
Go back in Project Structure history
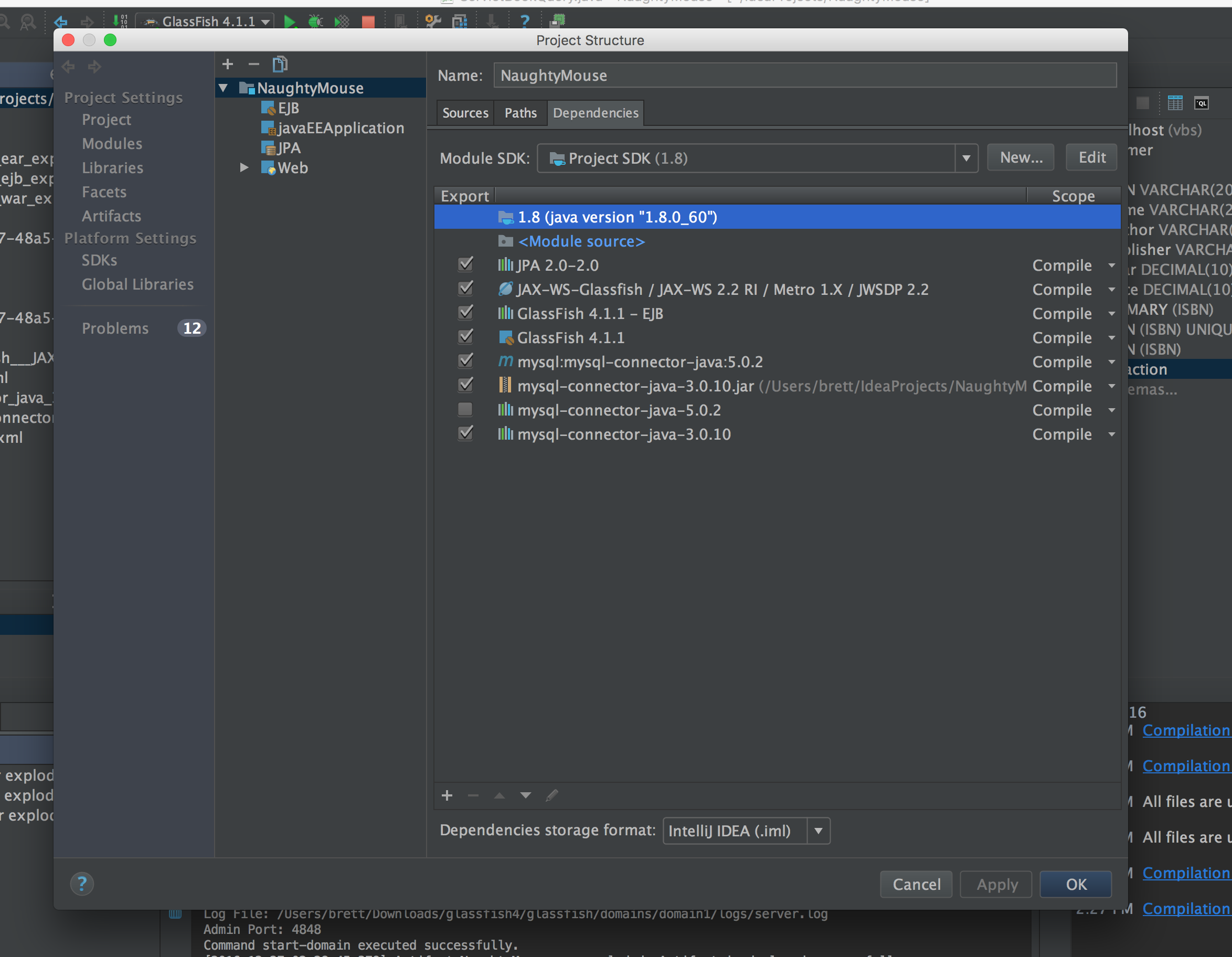click(x=68, y=67)
